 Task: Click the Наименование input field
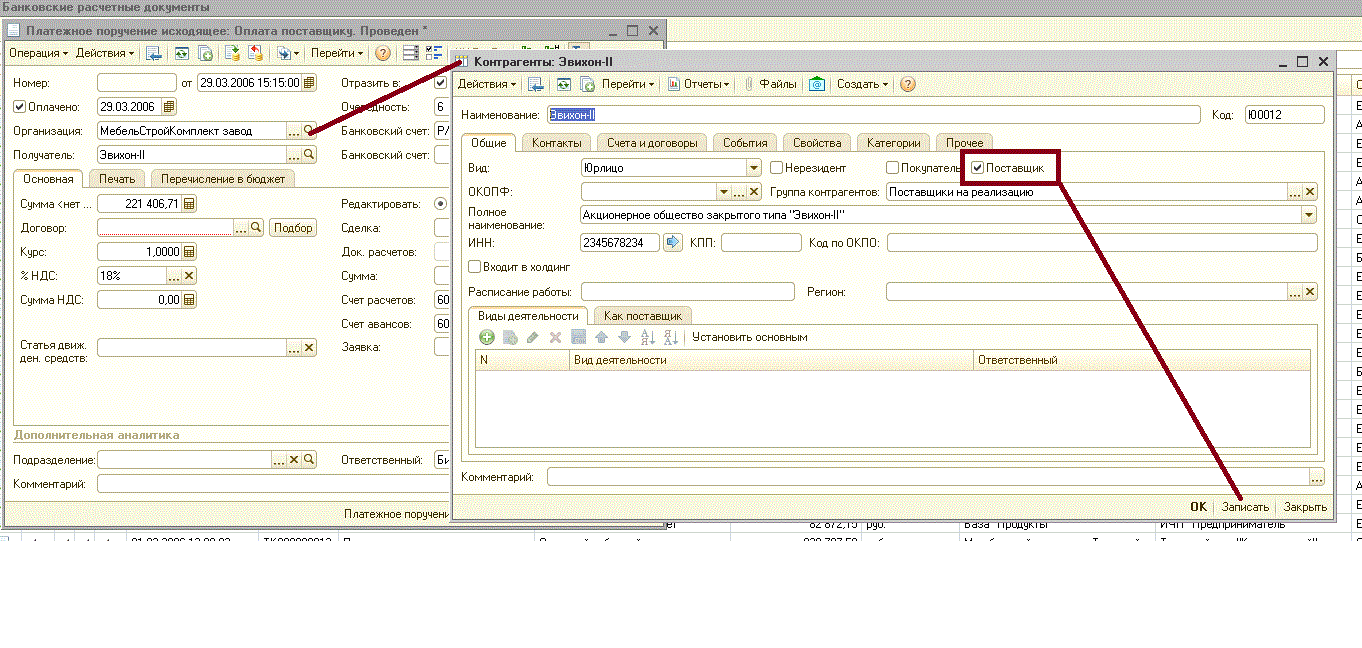[x=873, y=115]
